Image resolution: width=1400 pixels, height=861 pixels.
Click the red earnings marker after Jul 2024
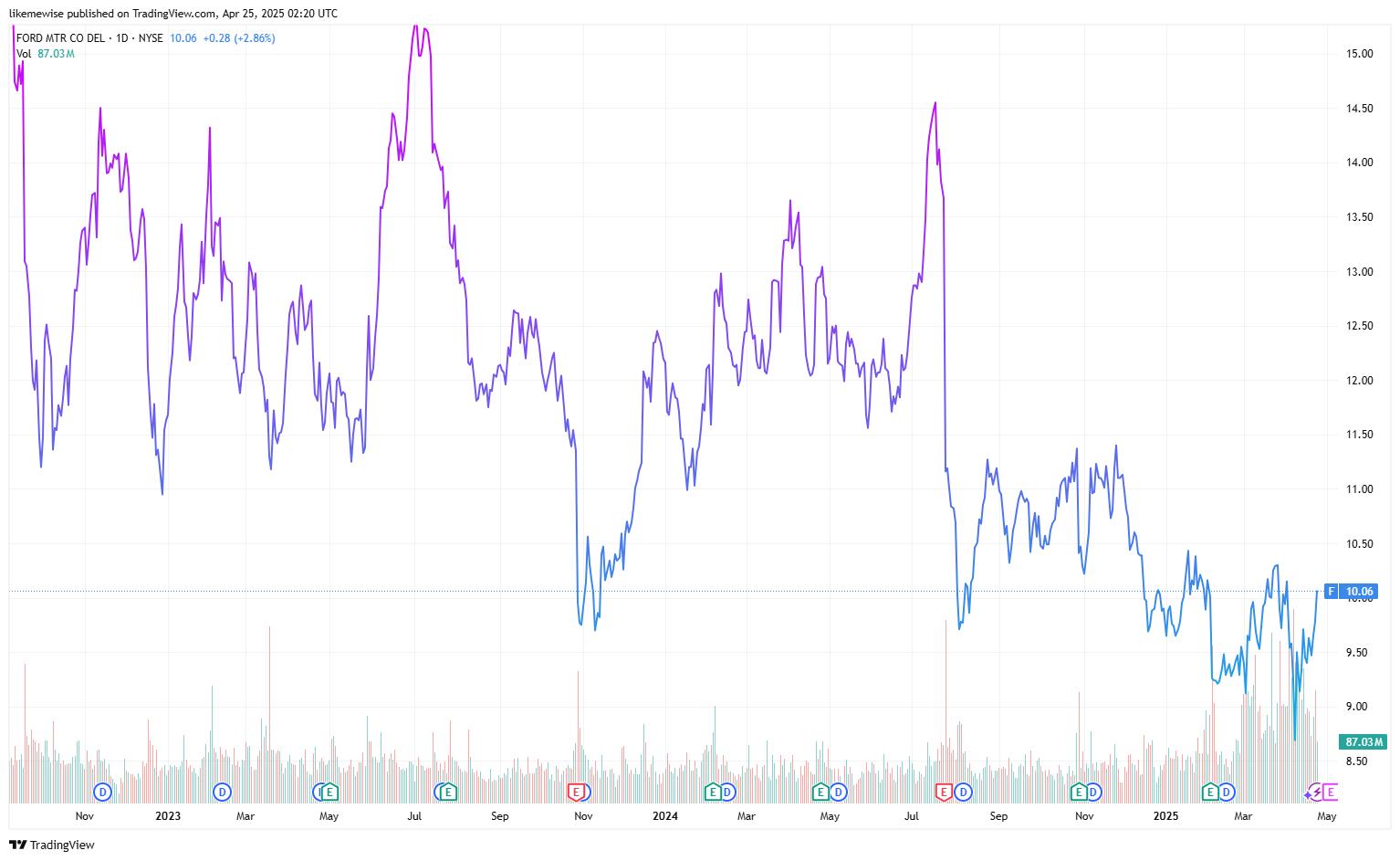tap(945, 792)
